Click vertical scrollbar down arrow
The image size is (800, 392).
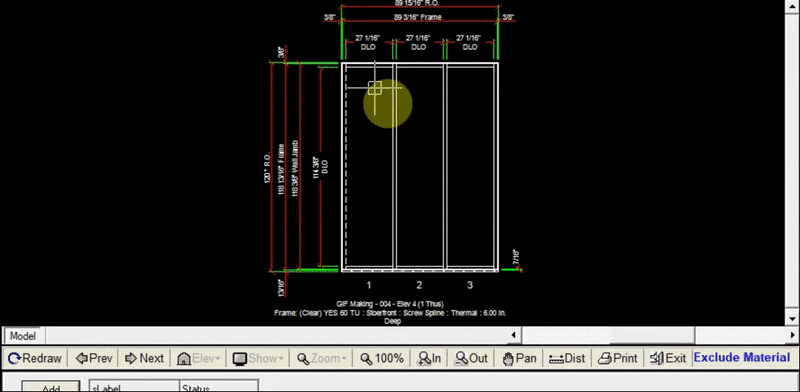click(793, 319)
